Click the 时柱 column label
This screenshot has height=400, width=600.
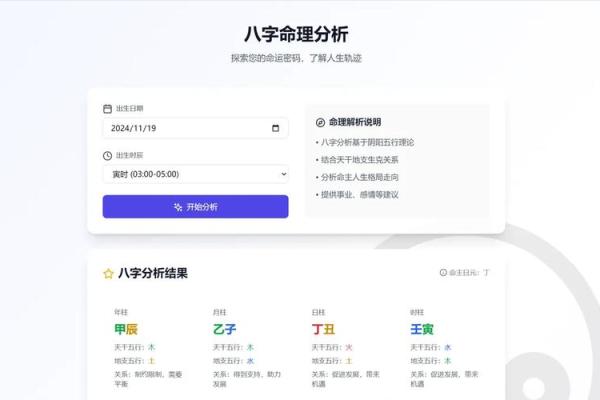[417, 312]
